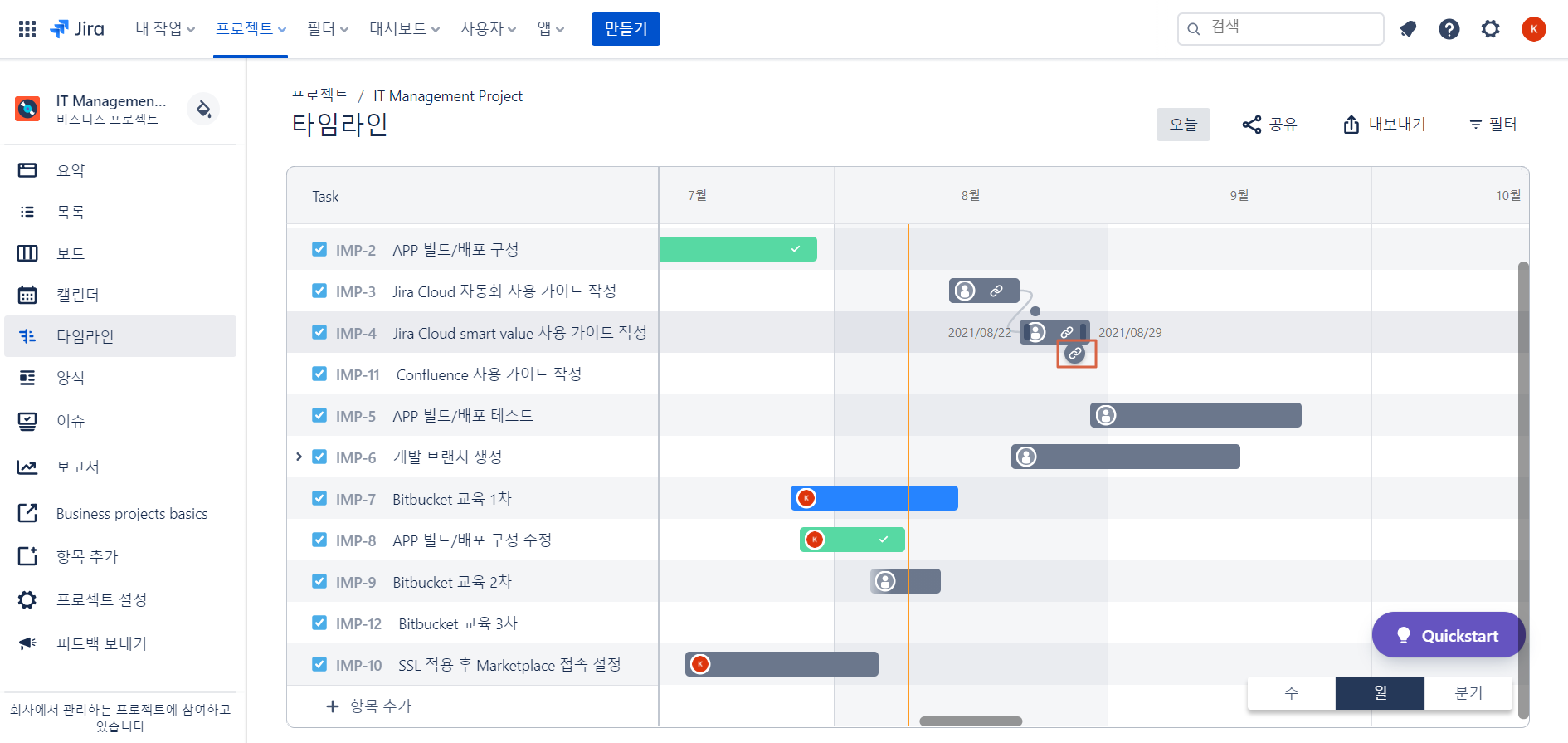Click the blue IMP-7 timeline bar

(x=874, y=498)
